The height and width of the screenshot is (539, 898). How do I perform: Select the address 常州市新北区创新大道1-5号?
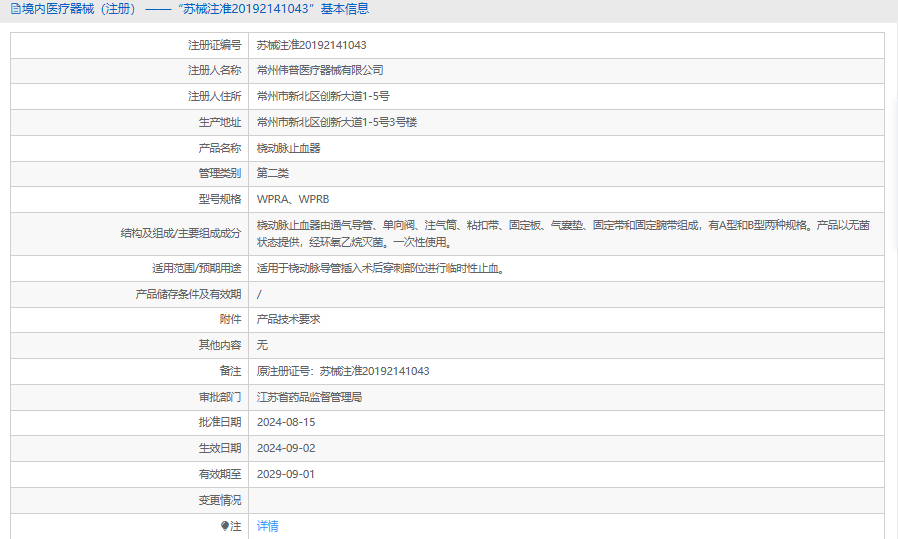tap(323, 96)
